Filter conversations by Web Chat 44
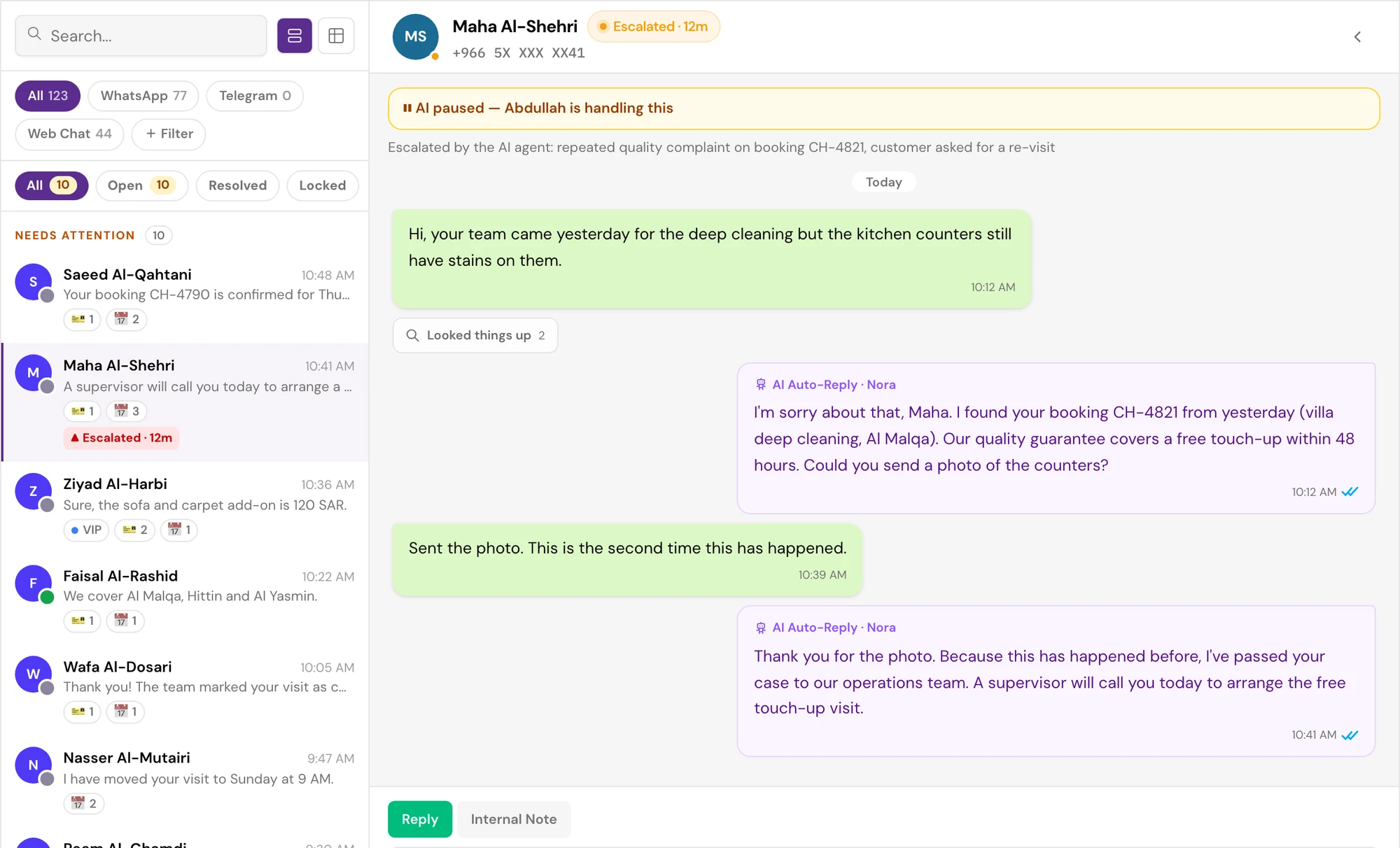This screenshot has height=848, width=1400. [x=69, y=134]
